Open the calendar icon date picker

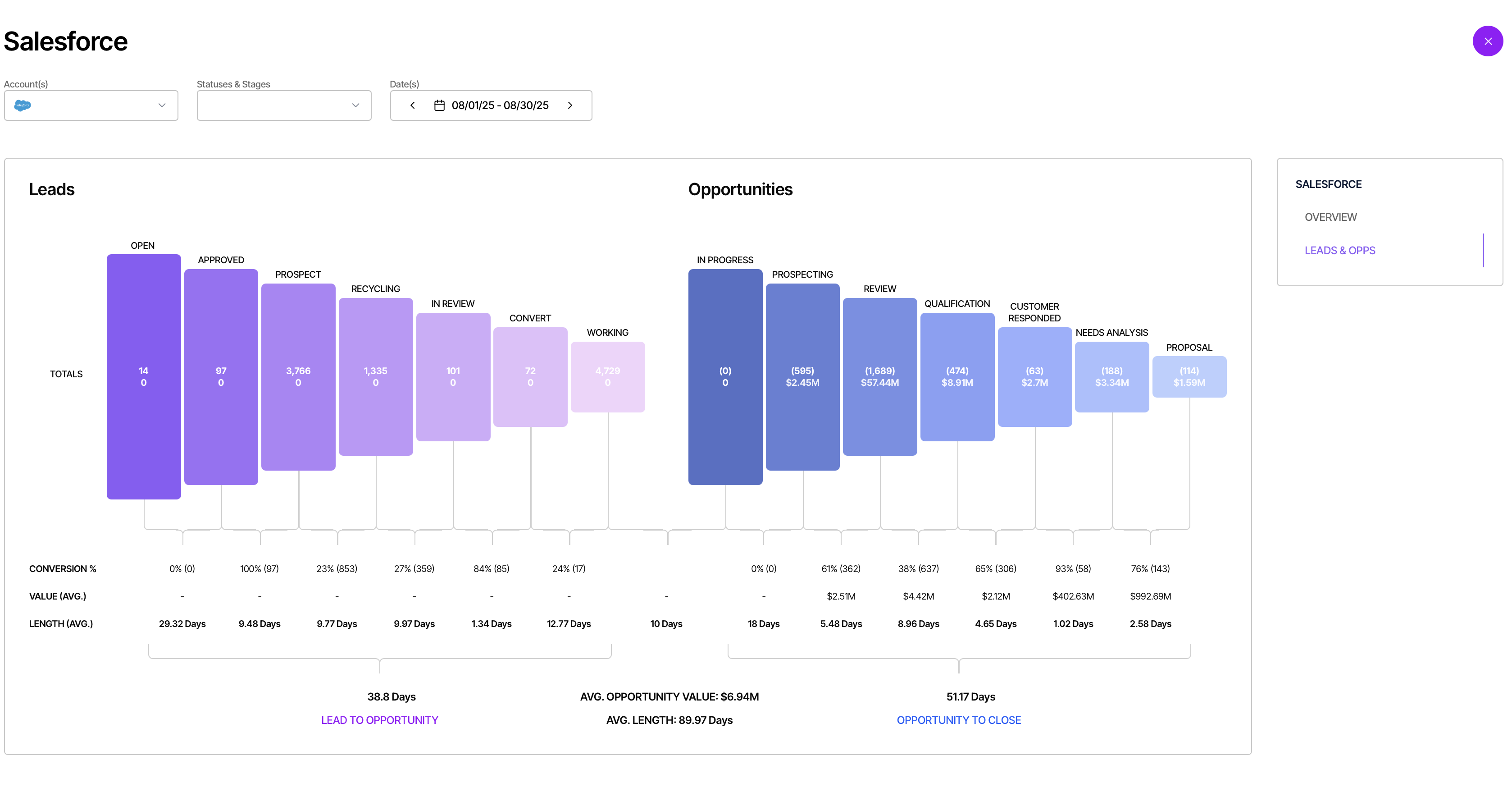(x=439, y=105)
